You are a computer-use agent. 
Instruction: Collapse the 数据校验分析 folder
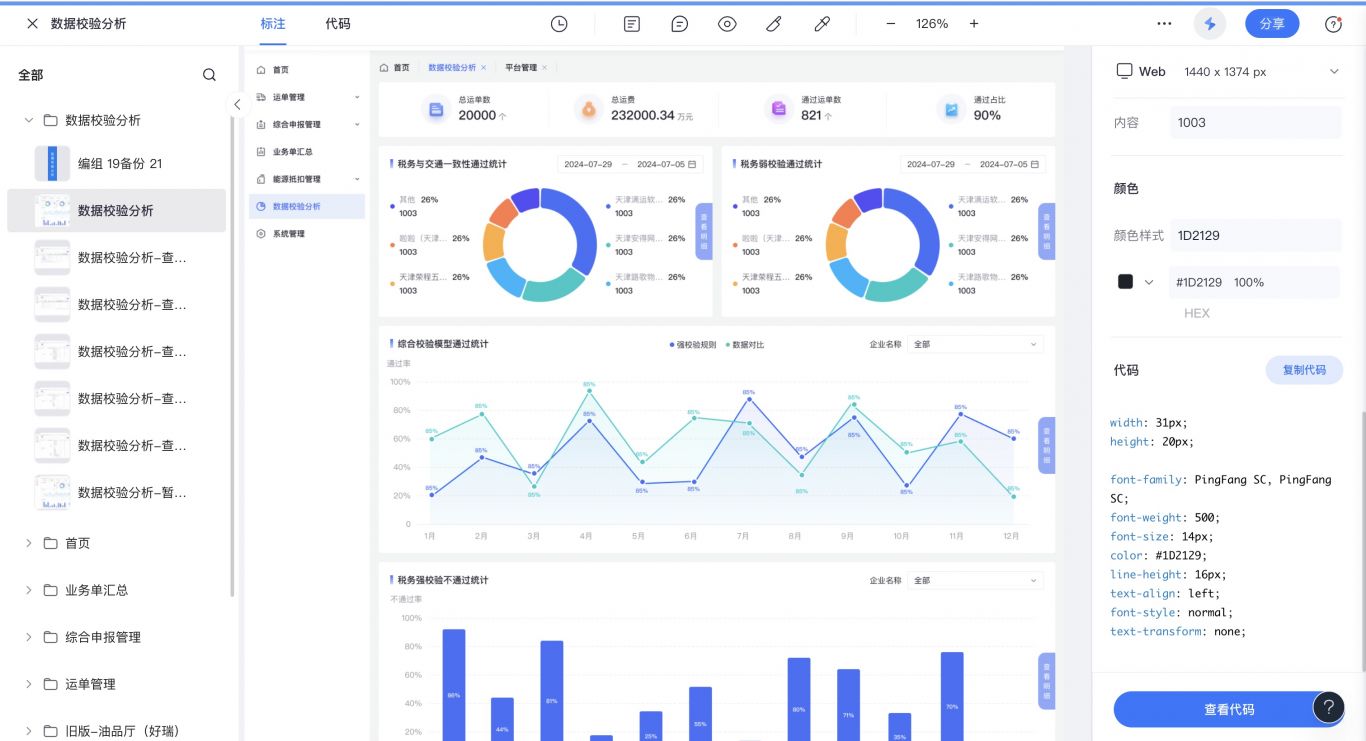tap(28, 120)
